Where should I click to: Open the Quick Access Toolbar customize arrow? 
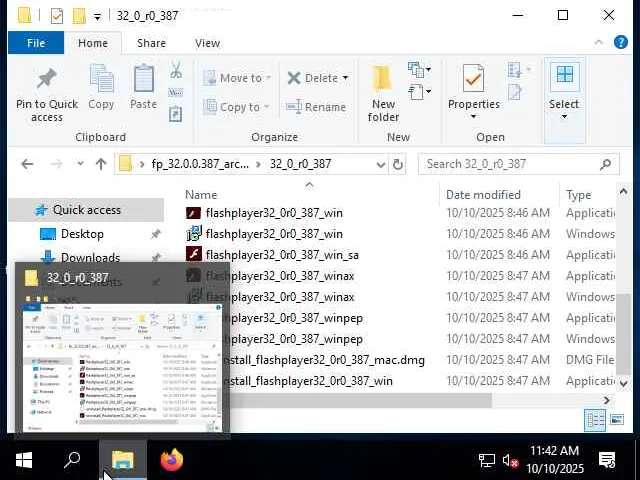point(97,17)
